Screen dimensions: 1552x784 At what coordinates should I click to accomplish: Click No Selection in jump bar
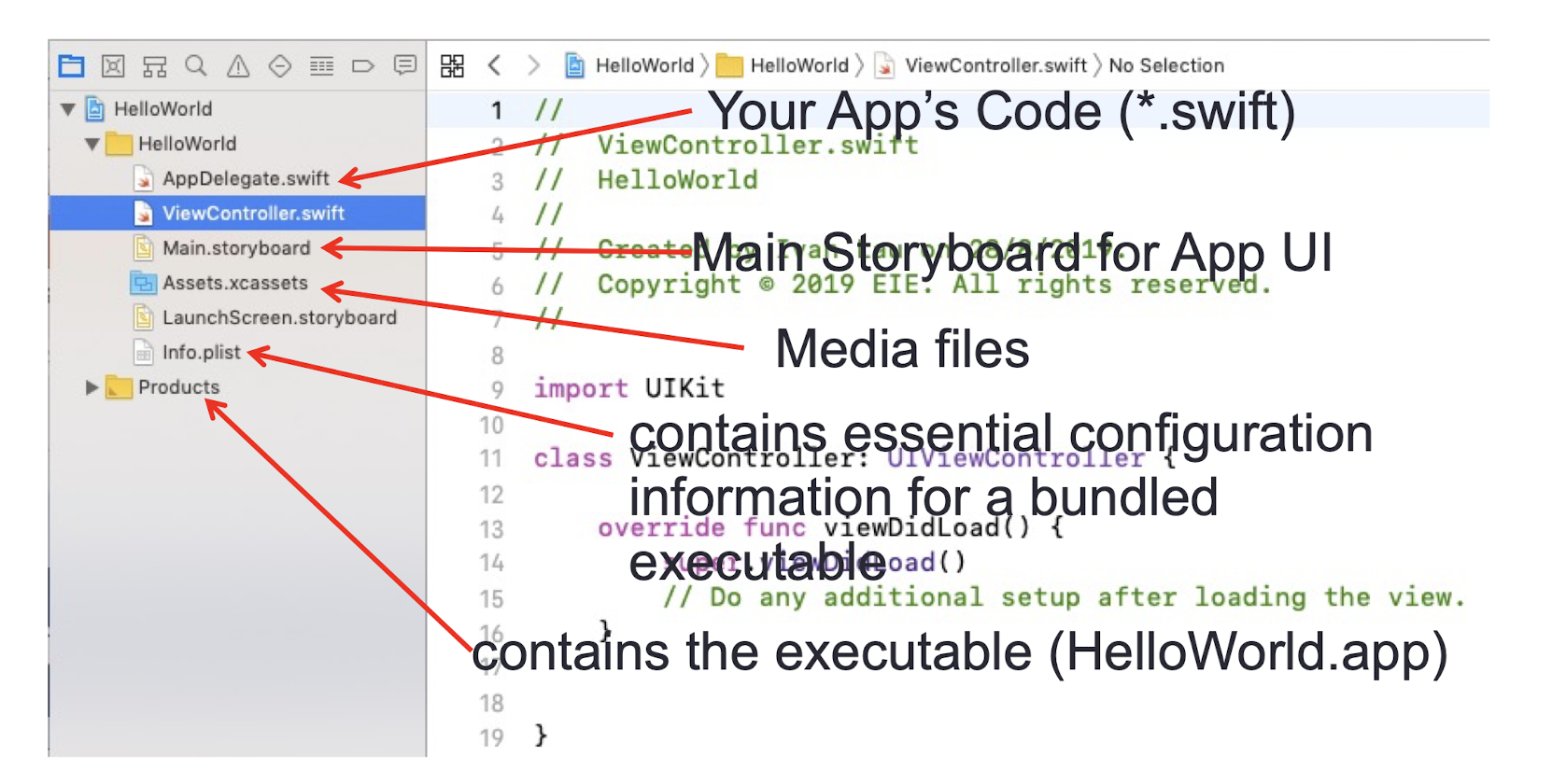pyautogui.click(x=1166, y=65)
